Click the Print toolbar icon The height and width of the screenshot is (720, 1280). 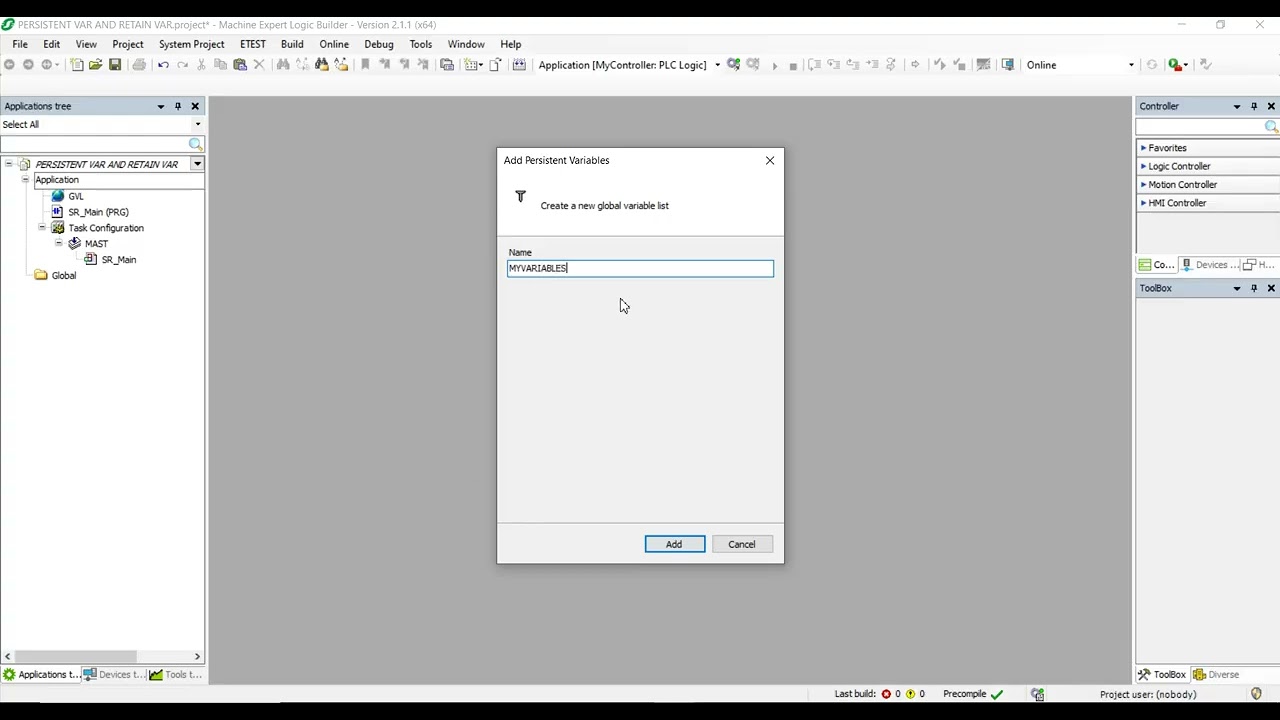point(139,65)
